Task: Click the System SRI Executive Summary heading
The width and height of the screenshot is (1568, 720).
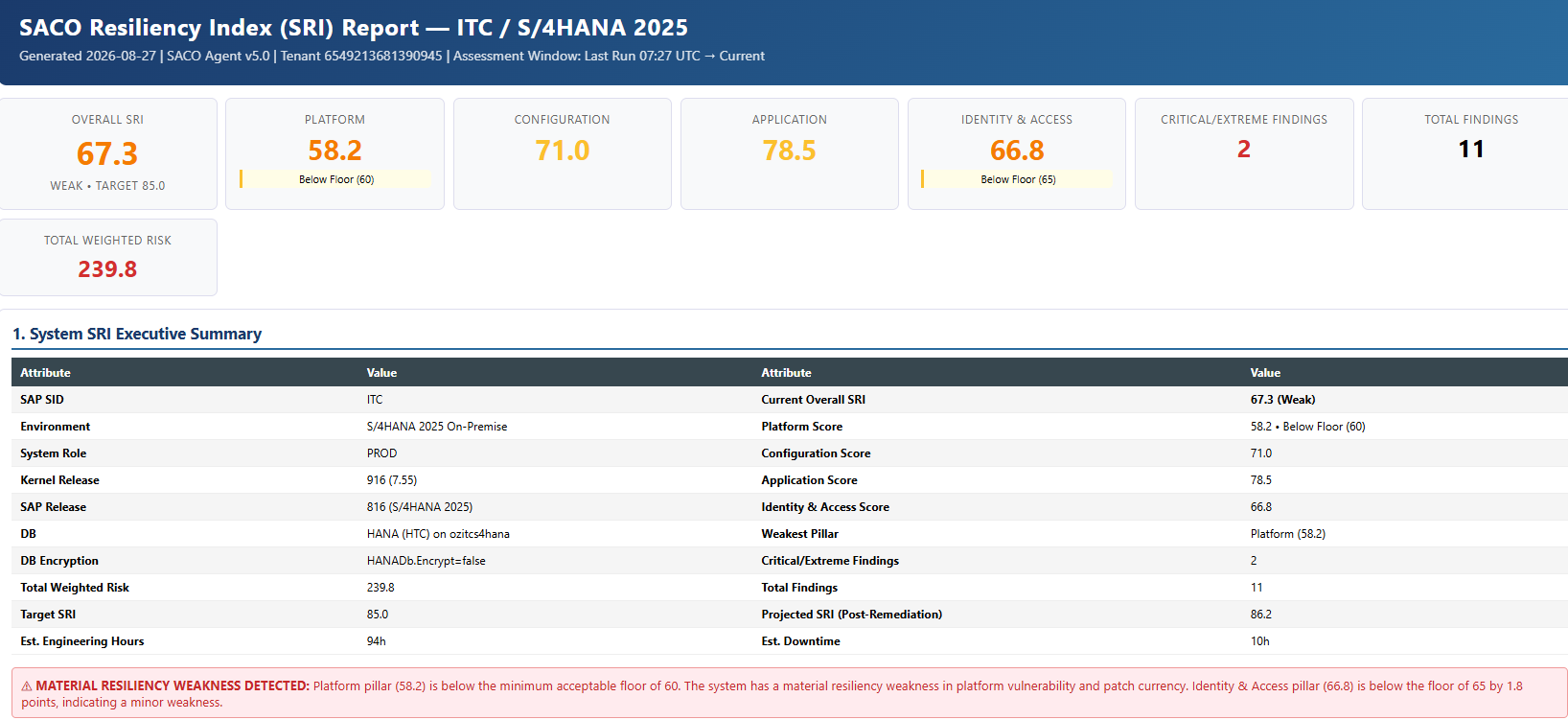Action: (x=137, y=334)
